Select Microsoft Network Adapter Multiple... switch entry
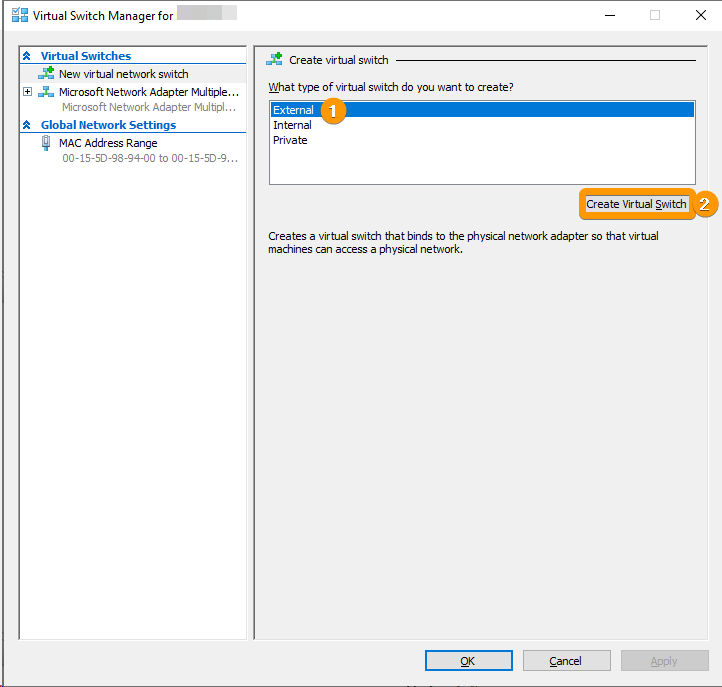Viewport: 722px width, 687px height. click(x=149, y=92)
